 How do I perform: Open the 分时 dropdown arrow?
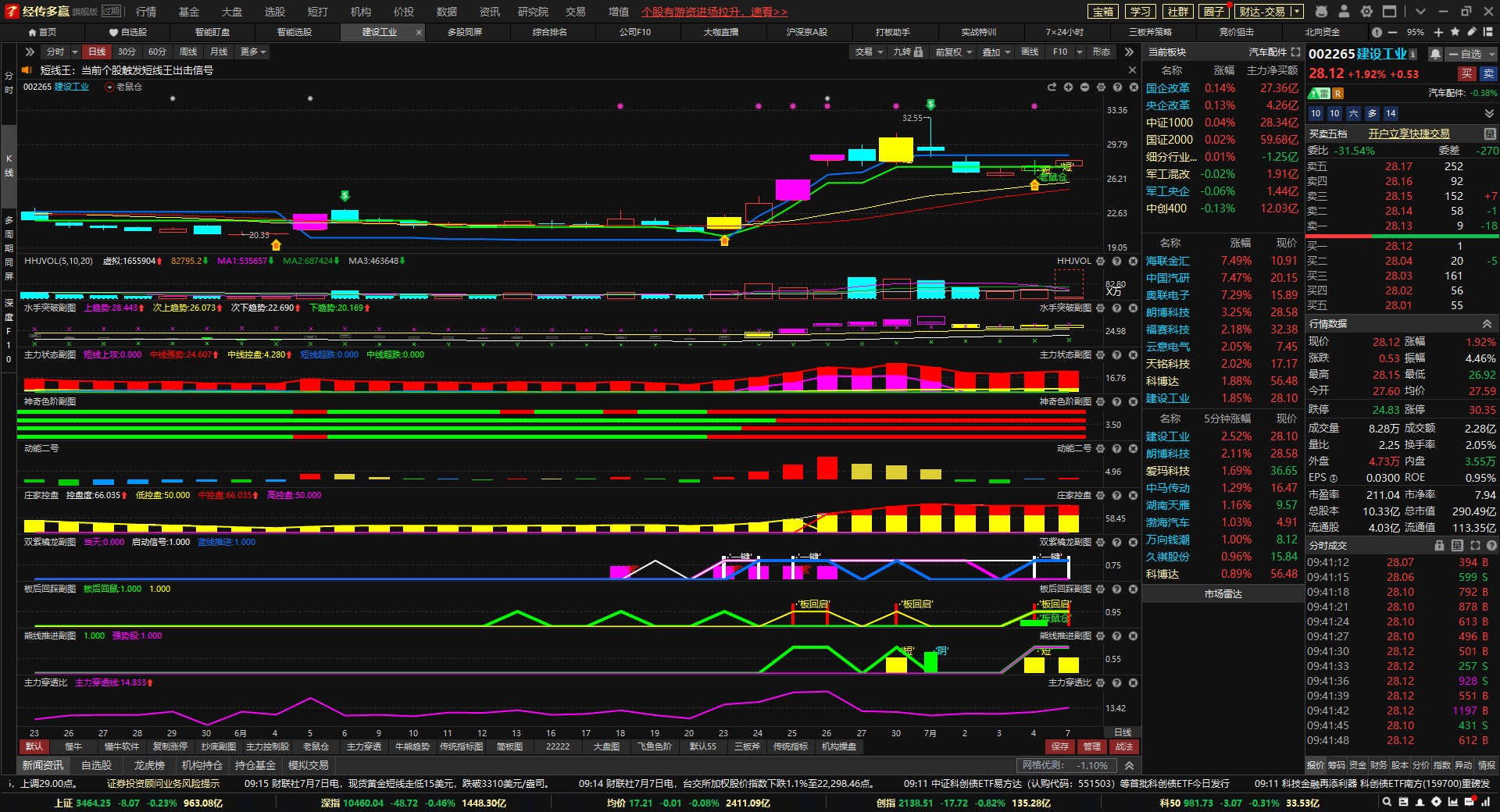click(x=75, y=52)
